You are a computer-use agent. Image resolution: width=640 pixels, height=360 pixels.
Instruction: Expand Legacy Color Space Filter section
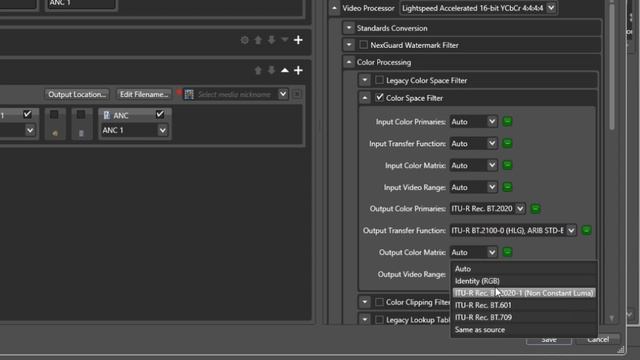(x=365, y=80)
